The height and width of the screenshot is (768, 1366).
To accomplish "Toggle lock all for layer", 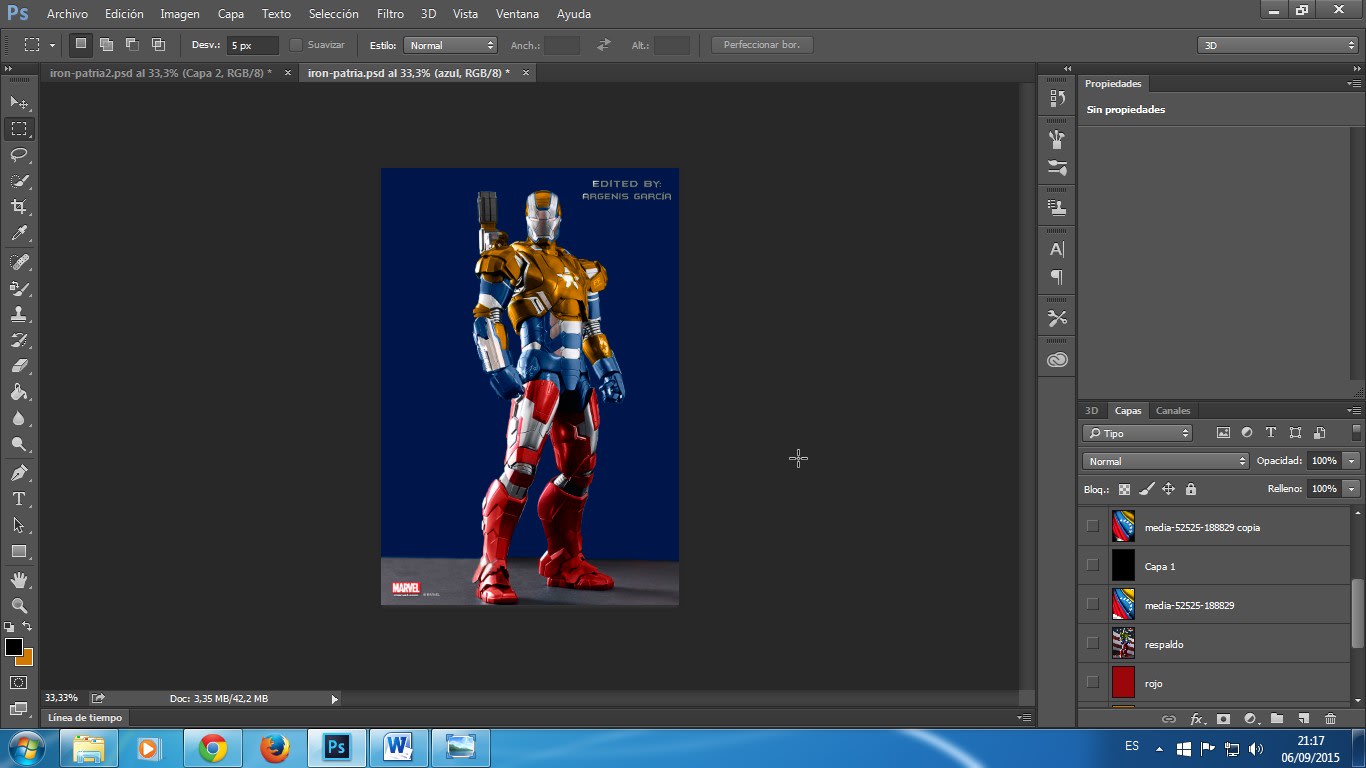I will tap(1190, 489).
